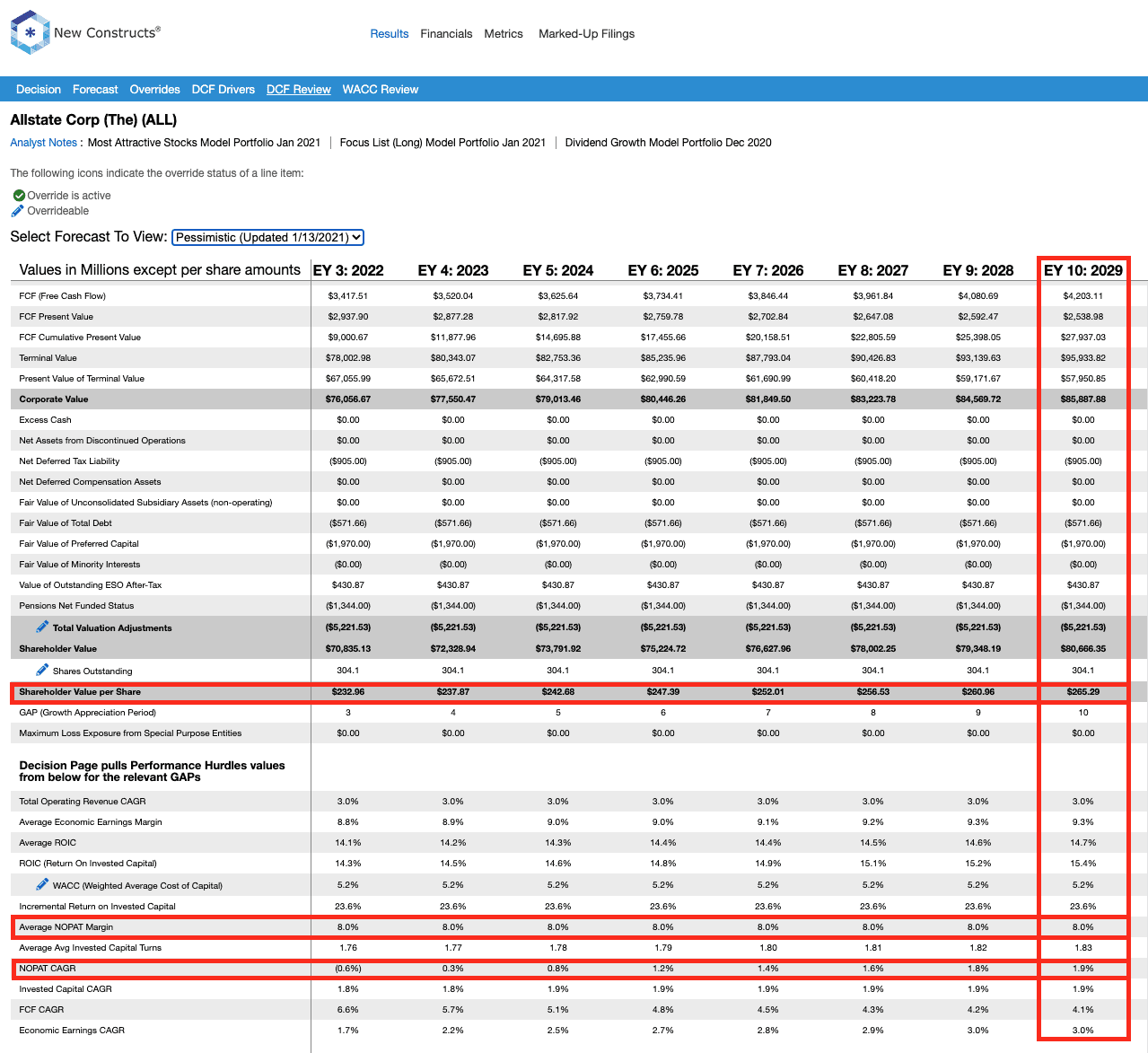Click the Net Deferred Tax Liability label
This screenshot has width=1148, height=1053.
click(x=69, y=461)
